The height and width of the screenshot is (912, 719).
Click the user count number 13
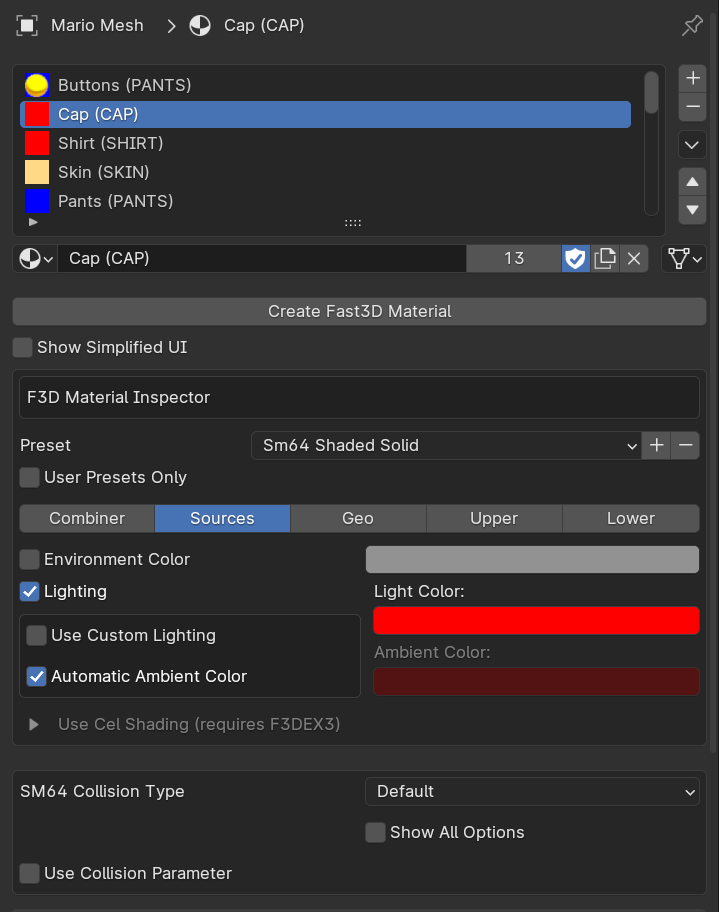(x=514, y=258)
